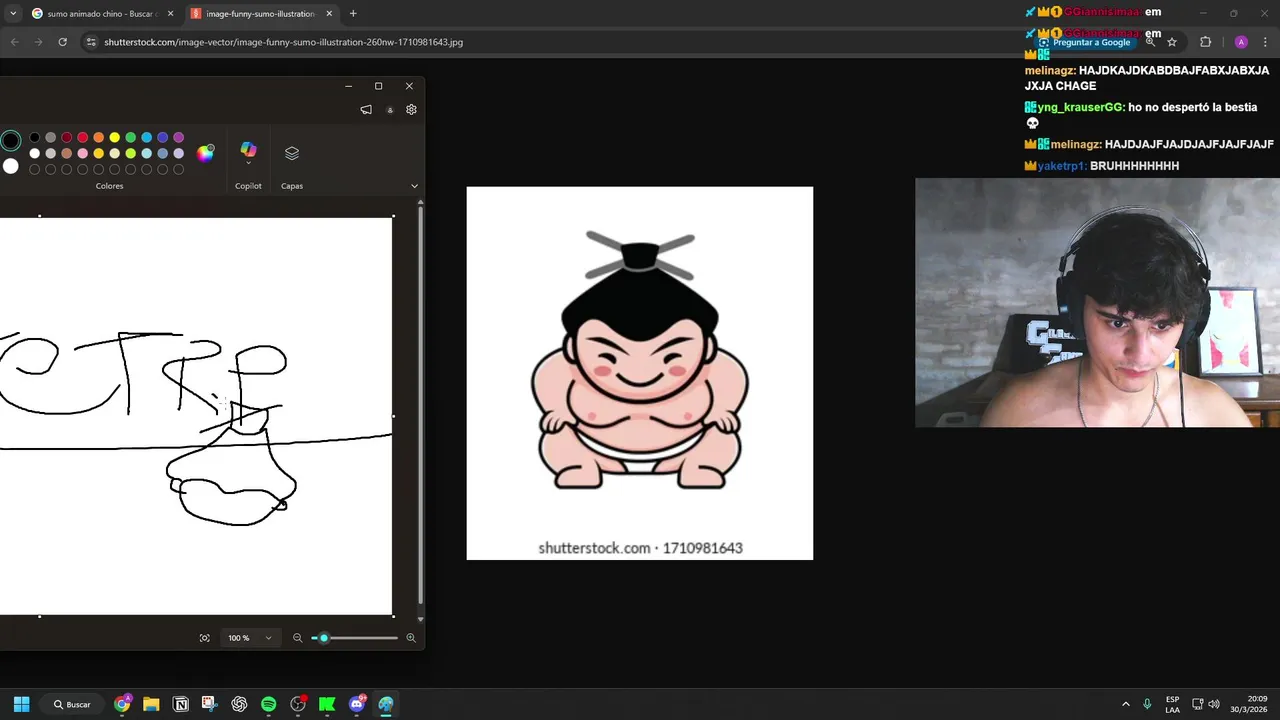Click the zoom in magnifier in Paint

coord(411,638)
